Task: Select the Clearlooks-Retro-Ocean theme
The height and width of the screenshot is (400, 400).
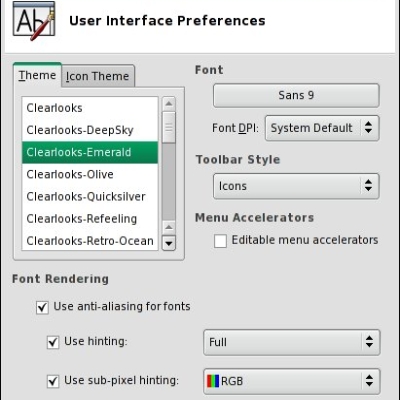Action: coord(90,241)
